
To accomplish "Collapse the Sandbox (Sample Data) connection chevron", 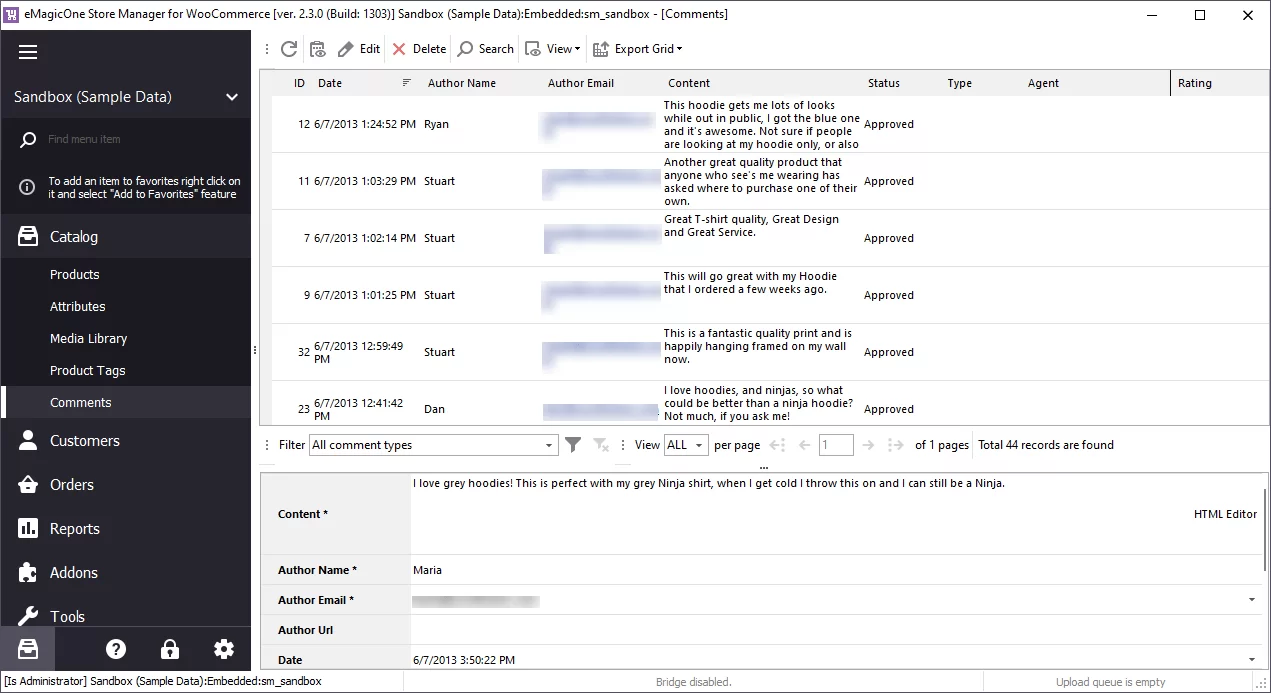I will click(x=231, y=97).
